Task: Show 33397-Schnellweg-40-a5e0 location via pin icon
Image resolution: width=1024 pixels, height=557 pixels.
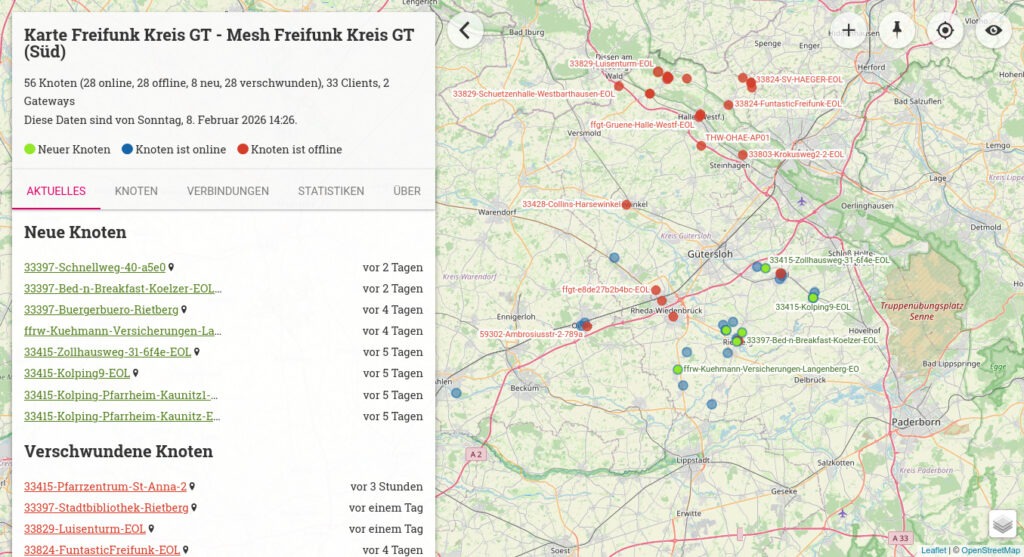Action: point(172,268)
